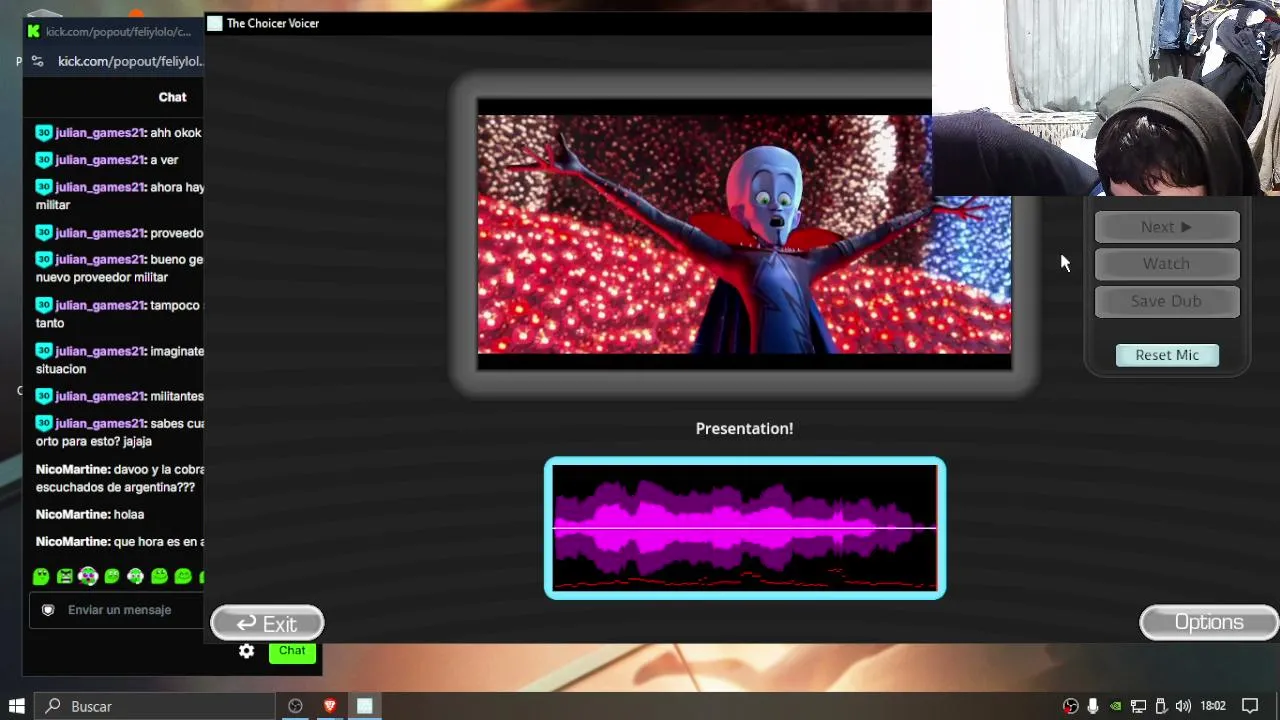Click the Reset Mic button
1280x720 pixels.
point(1167,355)
